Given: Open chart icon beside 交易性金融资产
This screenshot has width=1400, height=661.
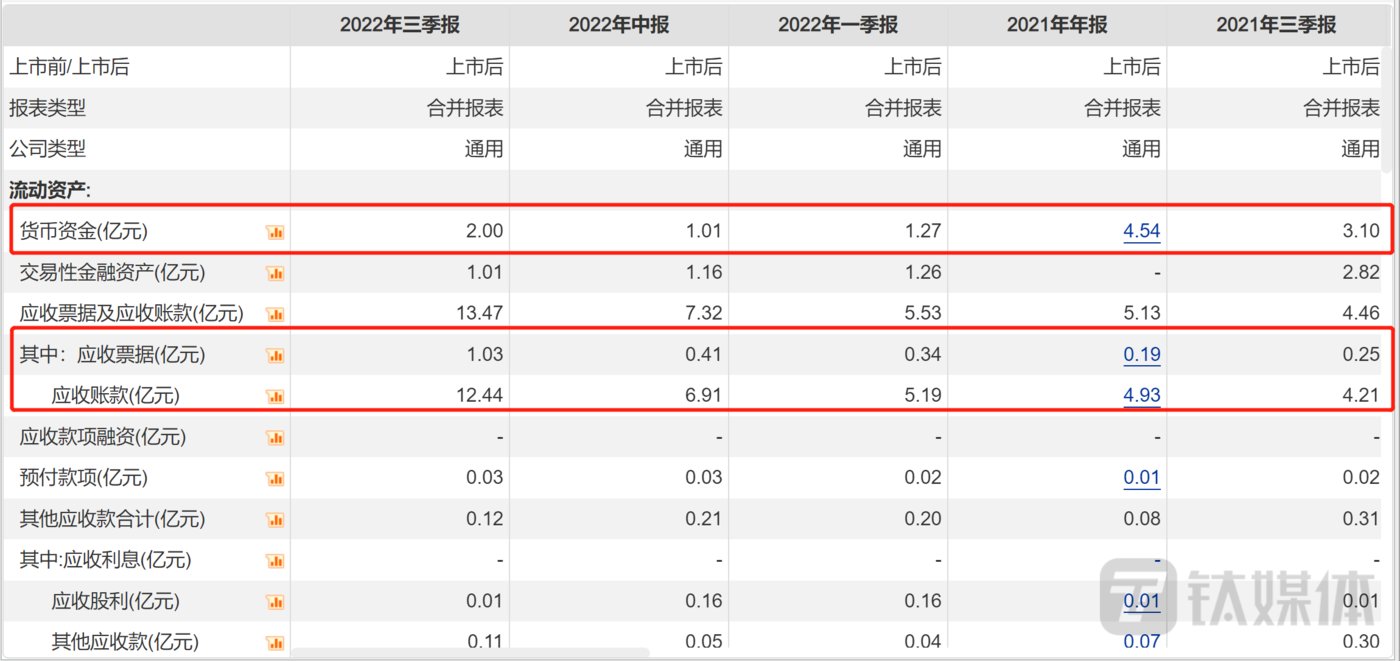Looking at the screenshot, I should click(275, 273).
